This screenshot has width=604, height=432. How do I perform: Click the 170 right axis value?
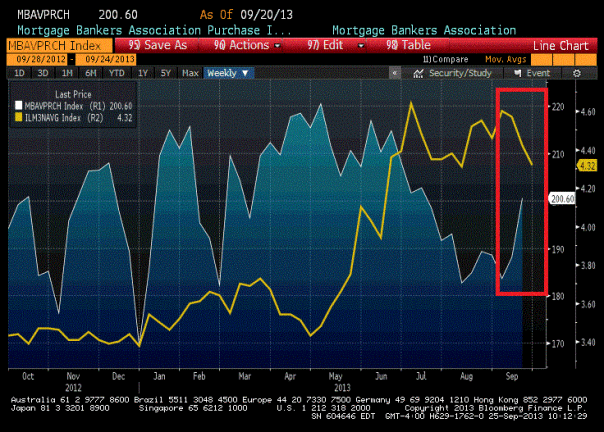tap(558, 343)
